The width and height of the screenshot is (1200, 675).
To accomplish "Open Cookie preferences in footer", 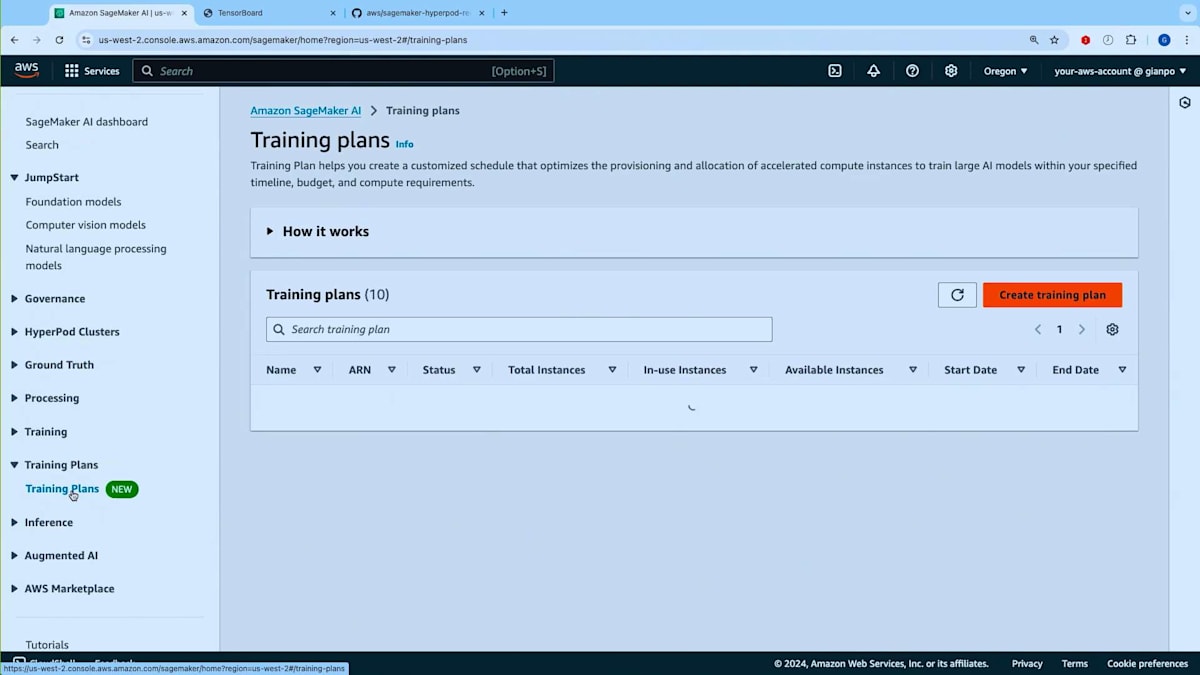I will click(1147, 664).
